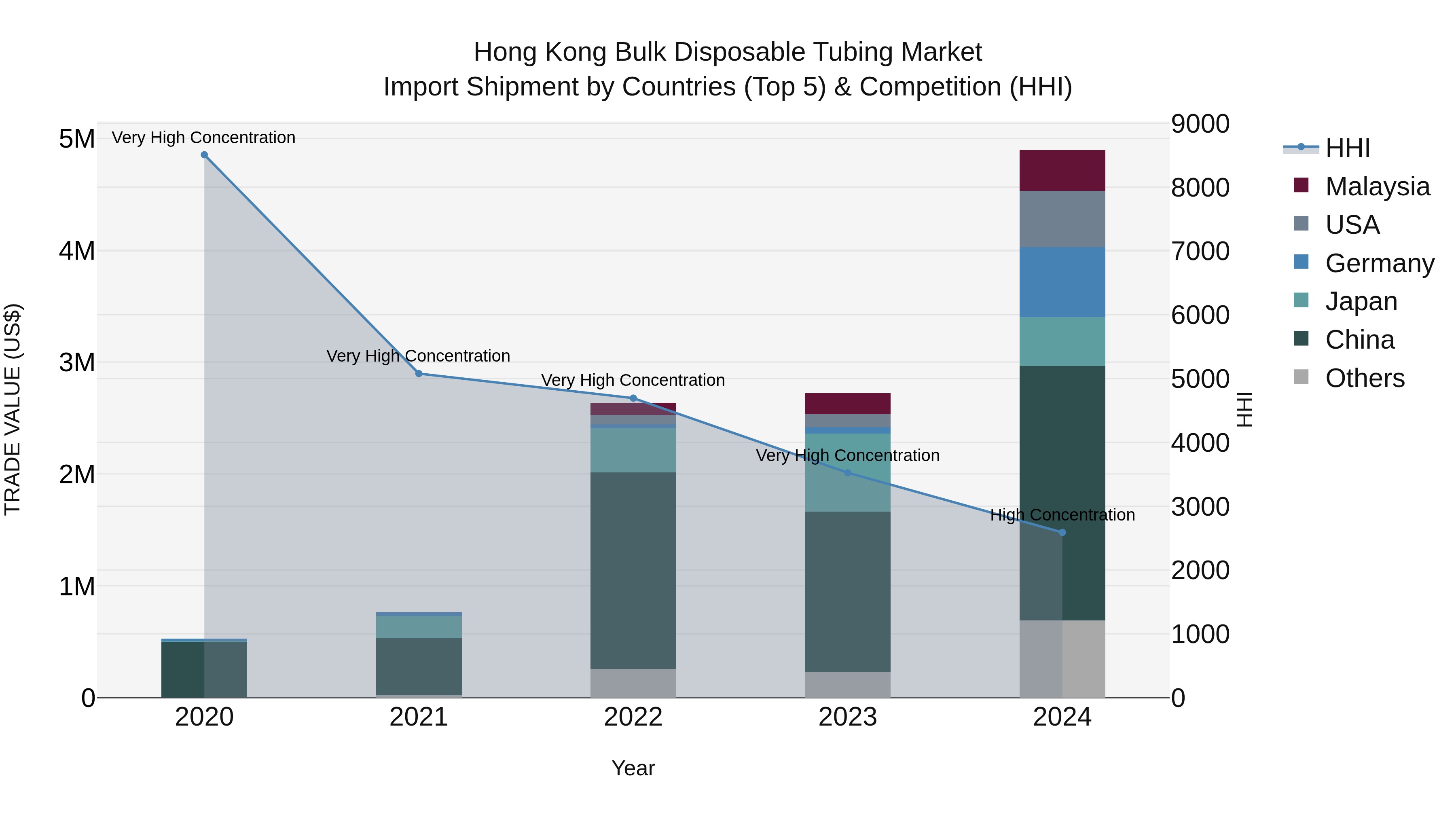Click the 2022 Japan bar segment

pyautogui.click(x=633, y=451)
